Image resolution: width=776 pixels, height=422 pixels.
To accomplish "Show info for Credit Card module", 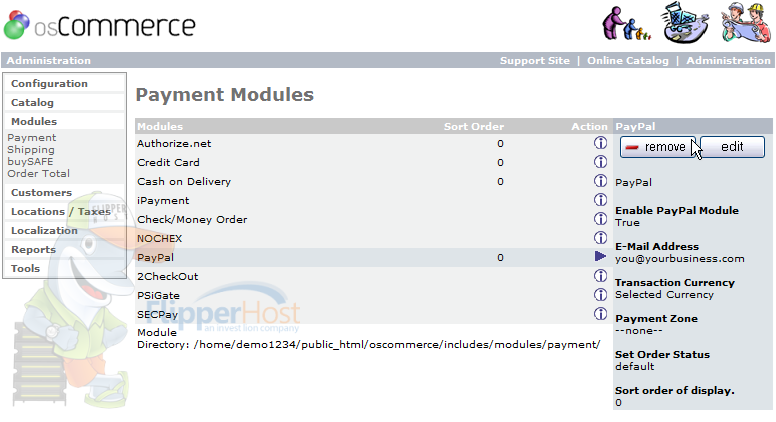I will (x=600, y=162).
